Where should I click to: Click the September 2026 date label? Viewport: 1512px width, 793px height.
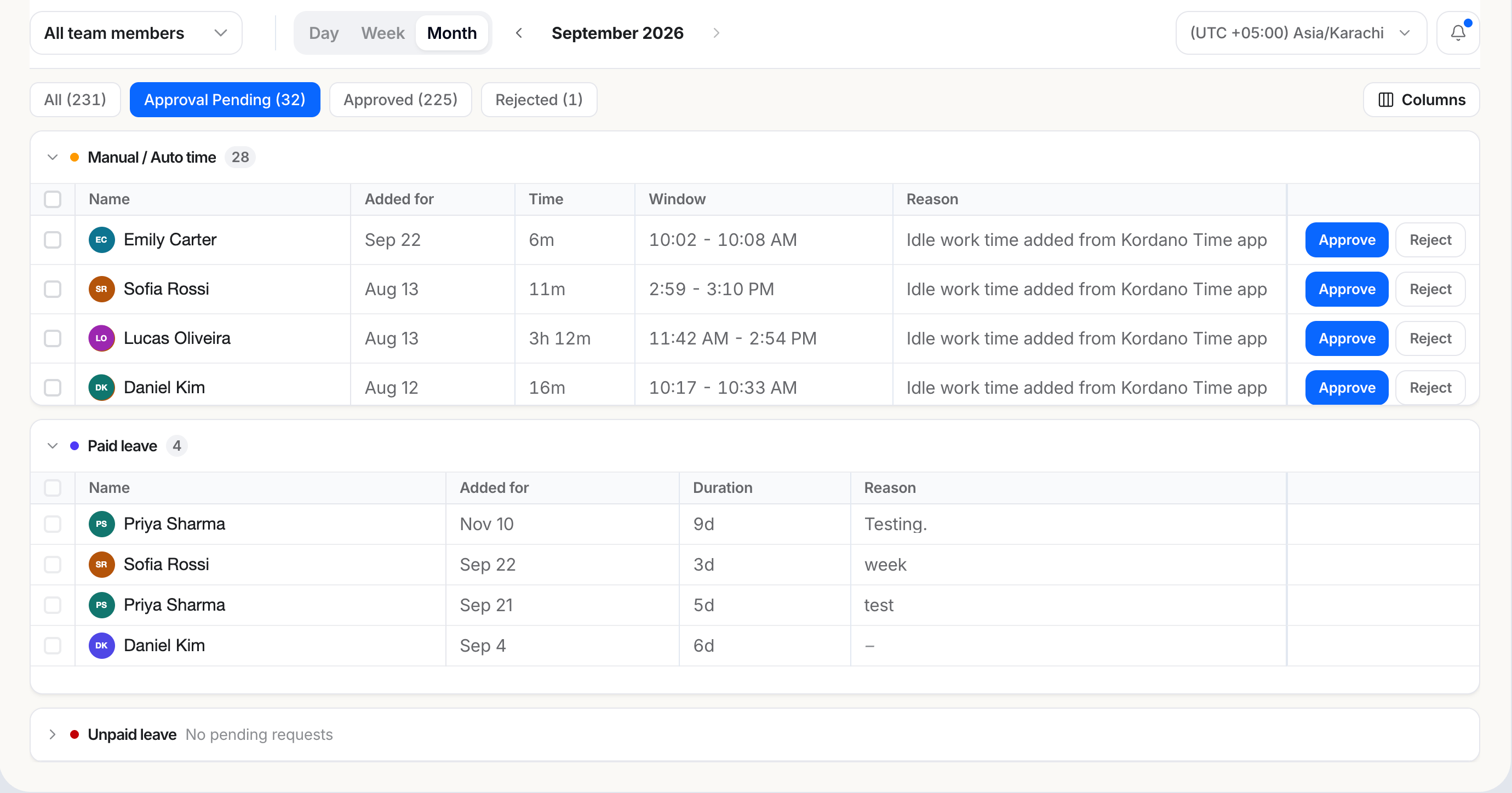click(x=617, y=33)
